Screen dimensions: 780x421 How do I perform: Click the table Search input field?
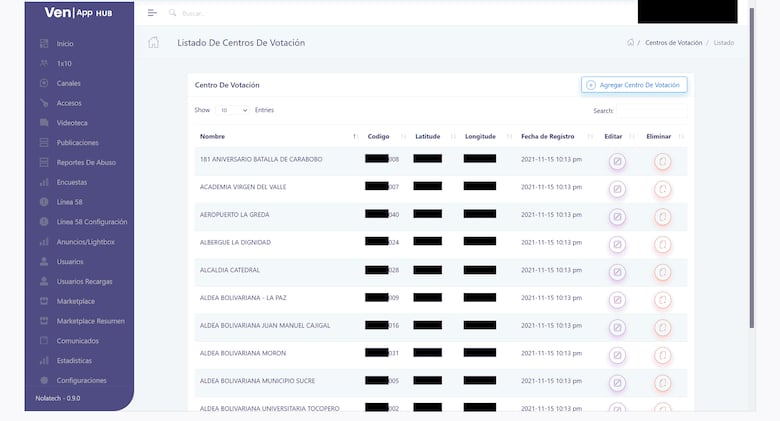click(x=651, y=111)
